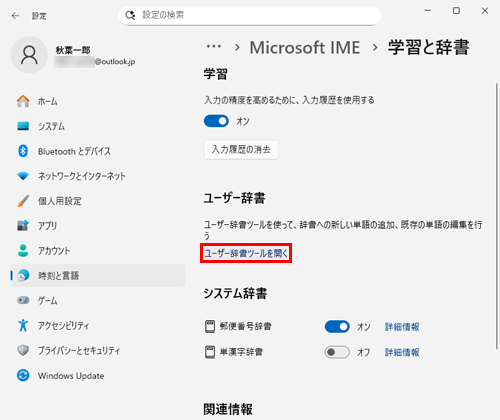Viewport: 500px width, 420px height.
Task: Open ホーム in the sidebar
Action: click(98, 101)
